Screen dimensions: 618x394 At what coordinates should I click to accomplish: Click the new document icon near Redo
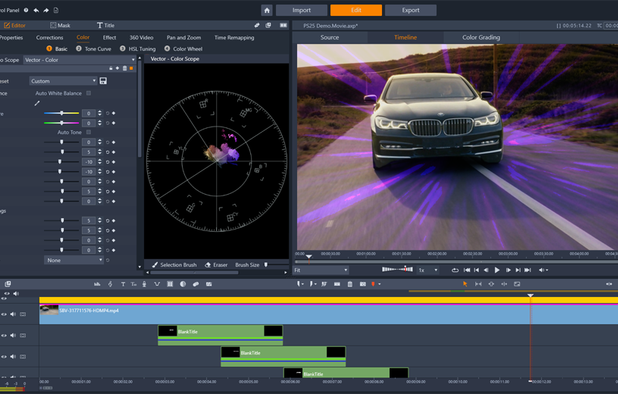coord(56,10)
